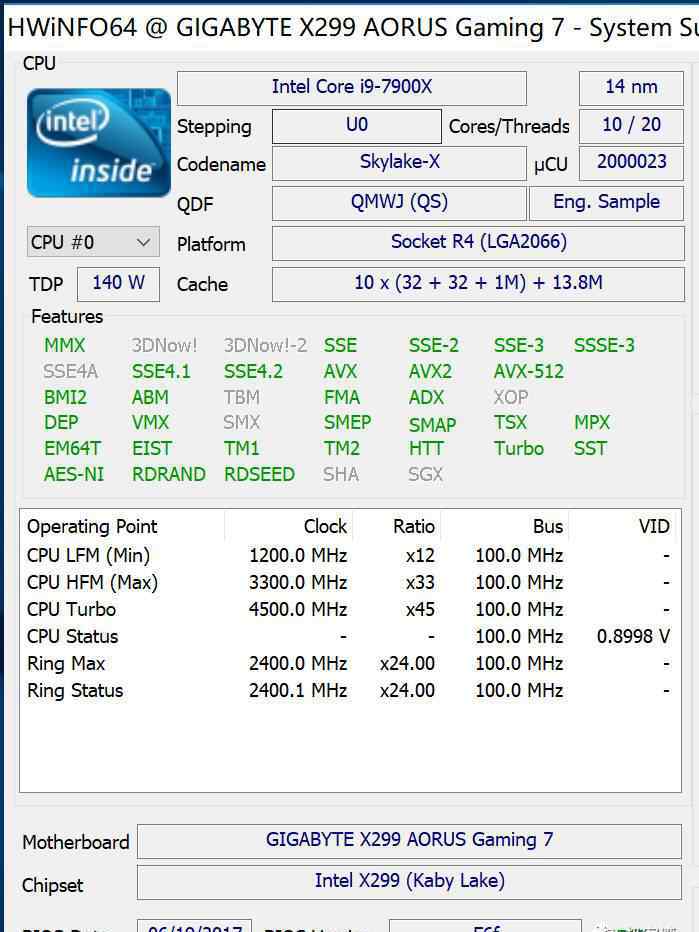699x932 pixels.
Task: Click the SSE4.2 feature label
Action: (x=253, y=371)
